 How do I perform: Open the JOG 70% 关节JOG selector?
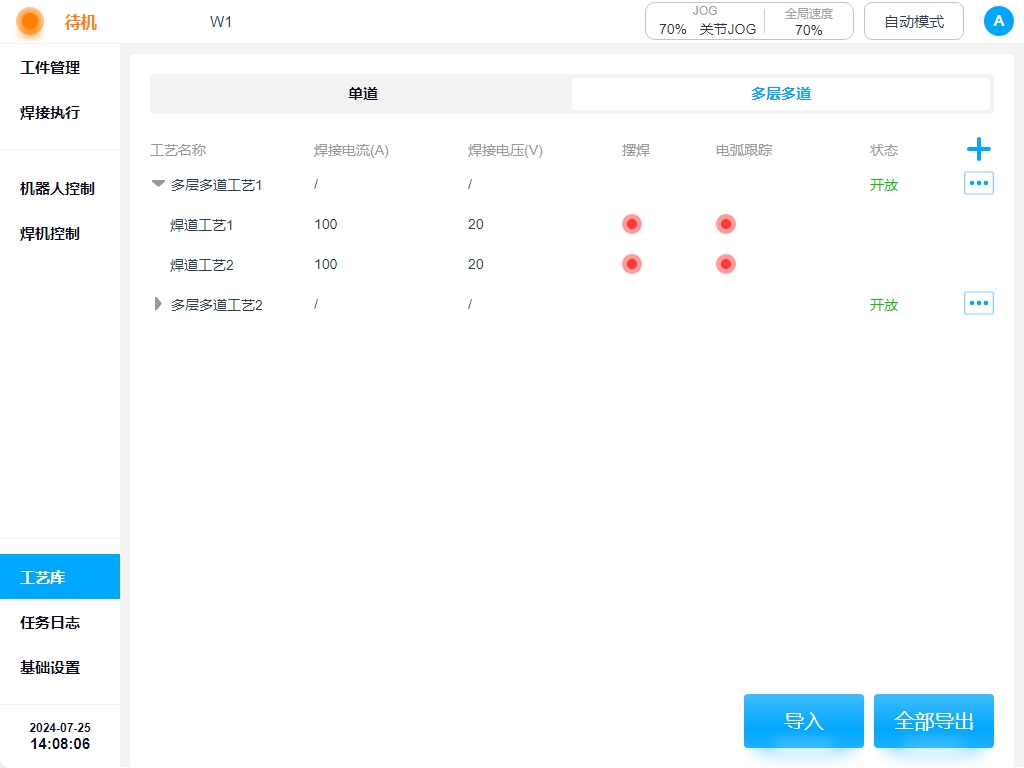click(706, 21)
